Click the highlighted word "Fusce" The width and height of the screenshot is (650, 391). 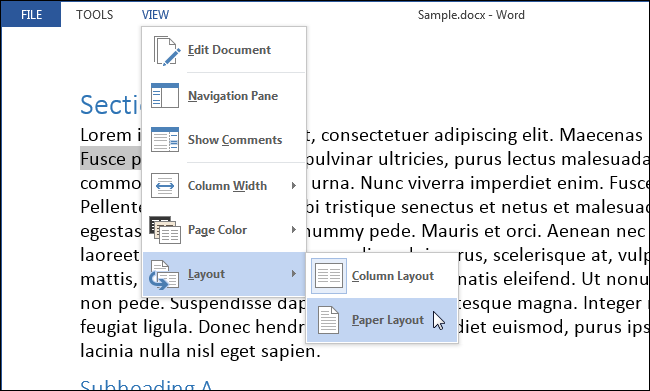[103, 159]
